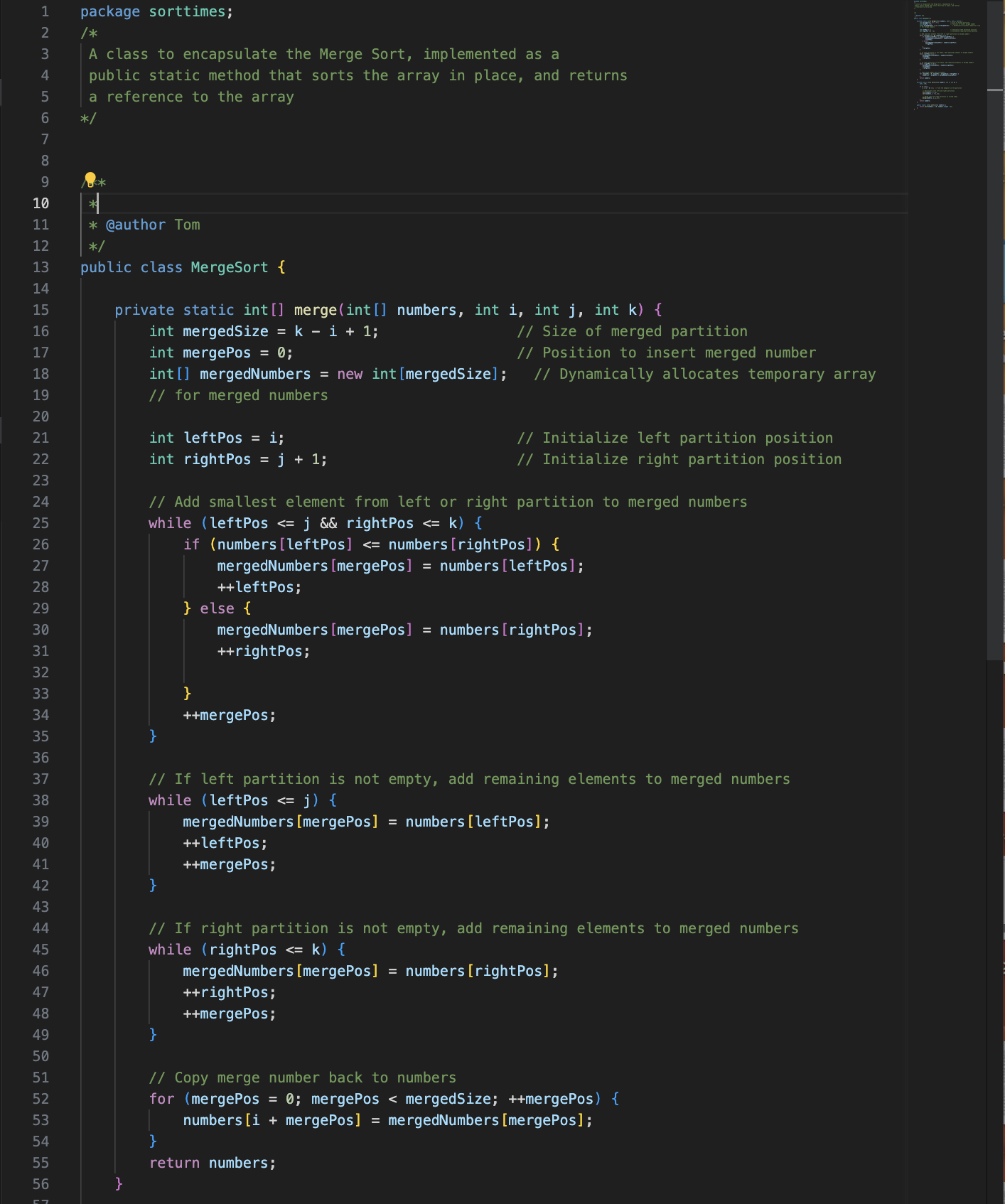This screenshot has height=1204, width=1005.
Task: Click the MergeSort class name
Action: point(230,267)
